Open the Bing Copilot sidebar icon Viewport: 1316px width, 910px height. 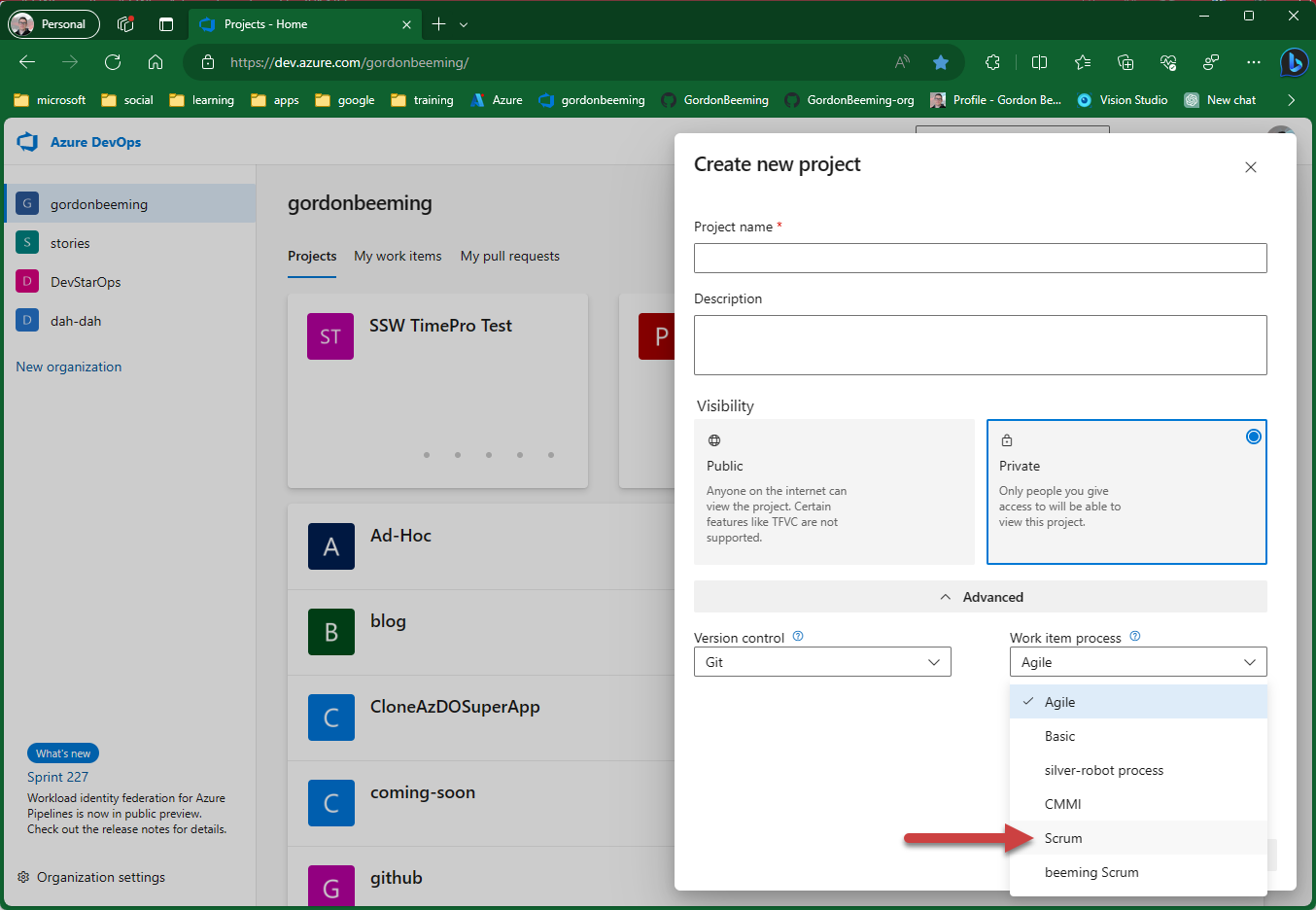(x=1293, y=62)
